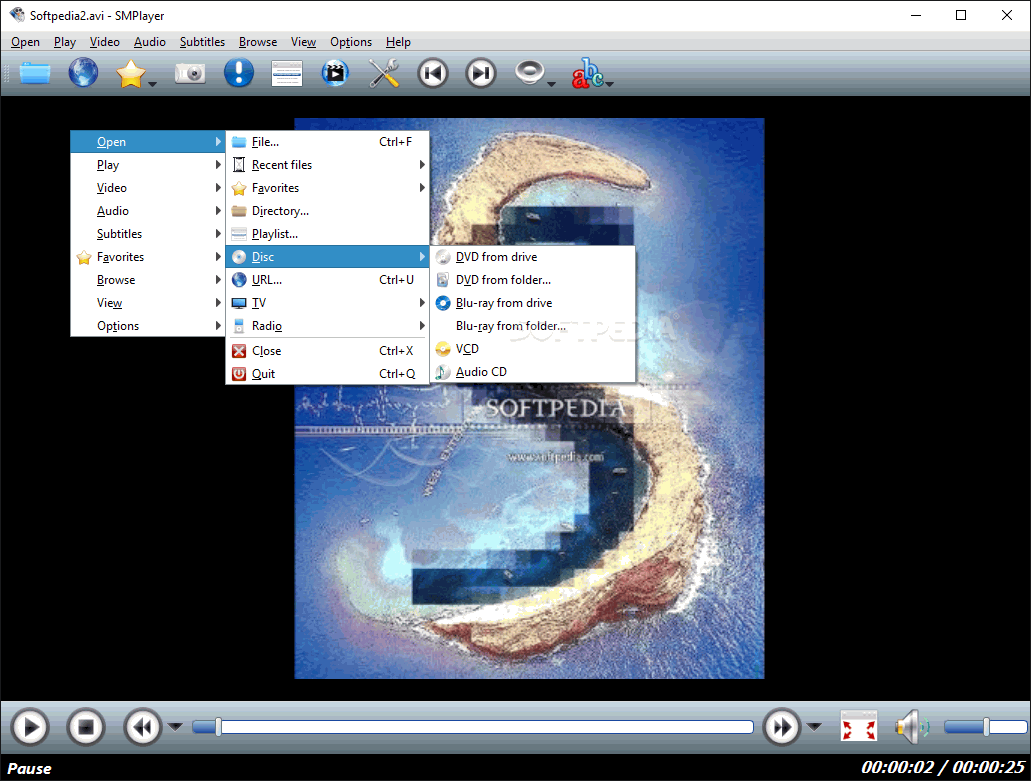Open the rewind options dropdown arrow

tap(175, 726)
